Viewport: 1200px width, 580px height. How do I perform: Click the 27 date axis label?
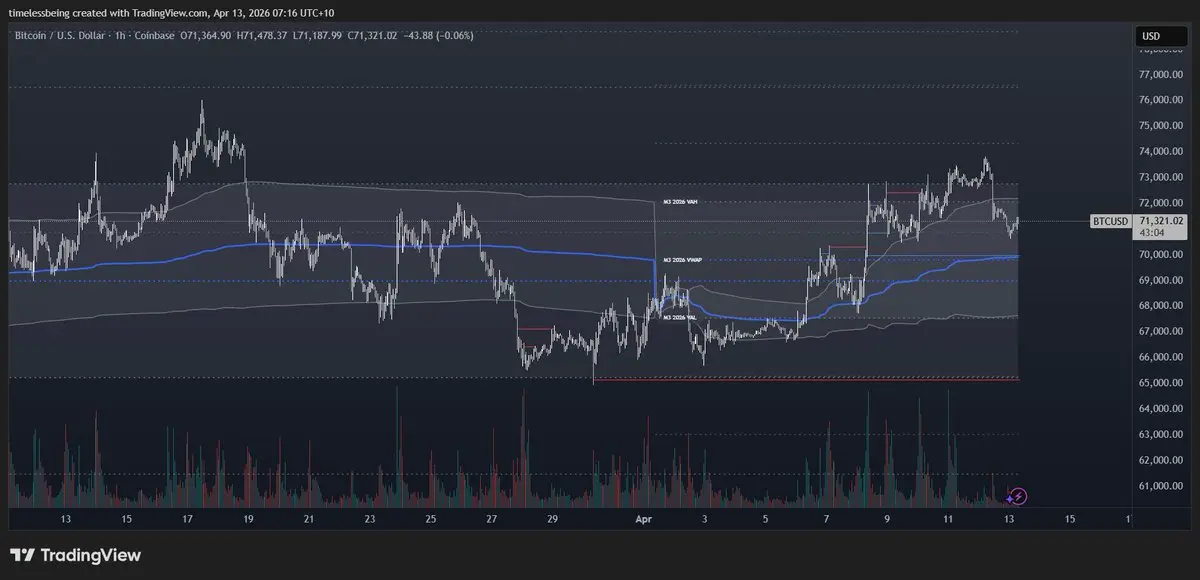[x=492, y=520]
